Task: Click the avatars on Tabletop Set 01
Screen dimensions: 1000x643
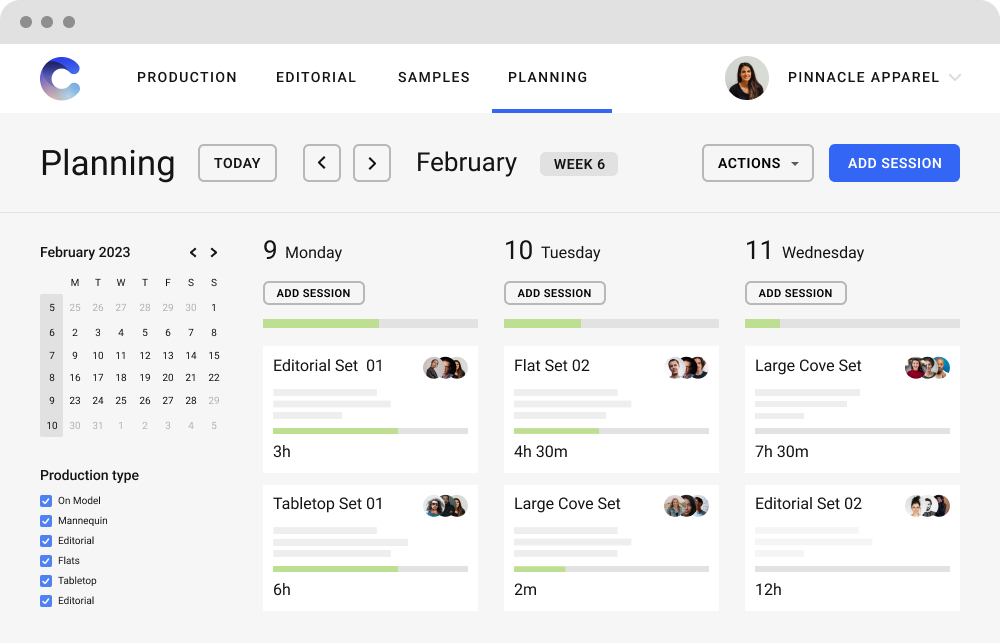Action: coord(445,505)
